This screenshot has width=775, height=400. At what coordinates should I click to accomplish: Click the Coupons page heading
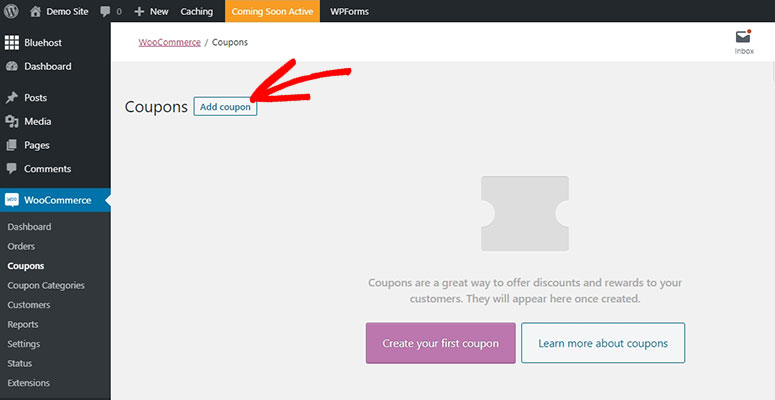(x=156, y=107)
